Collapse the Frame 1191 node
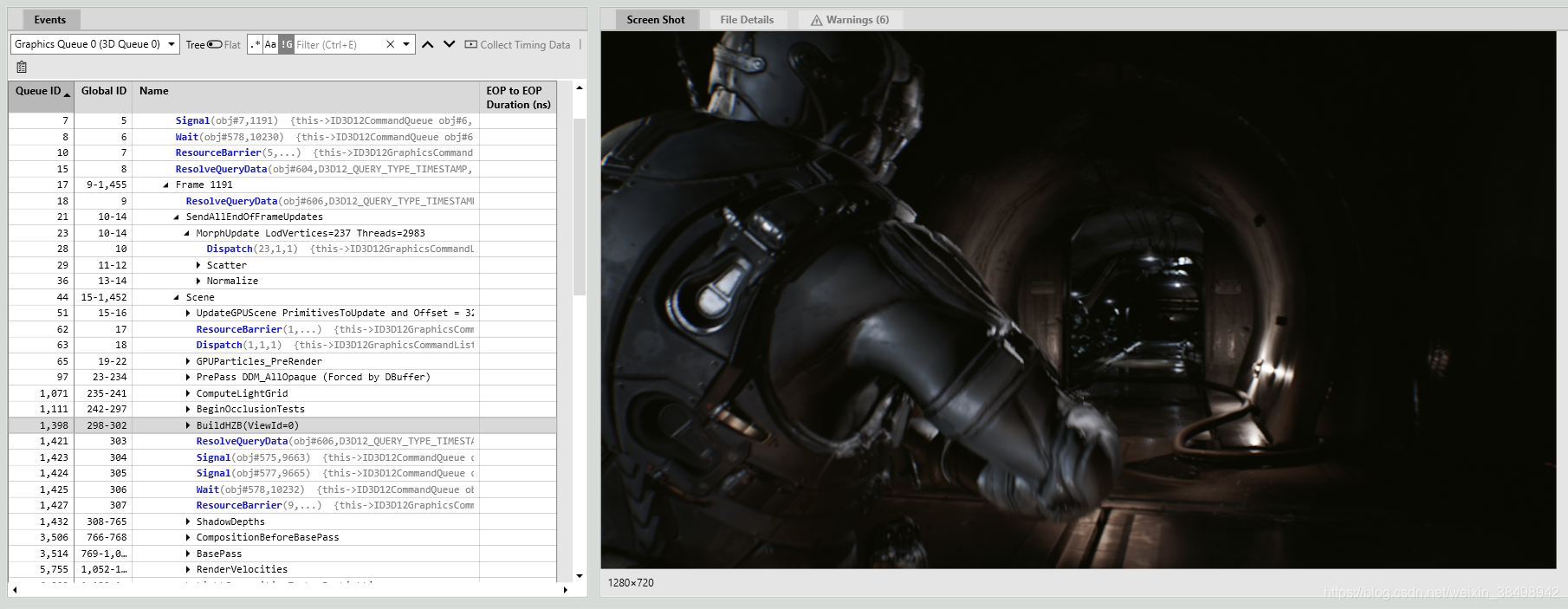1568x609 pixels. (166, 185)
